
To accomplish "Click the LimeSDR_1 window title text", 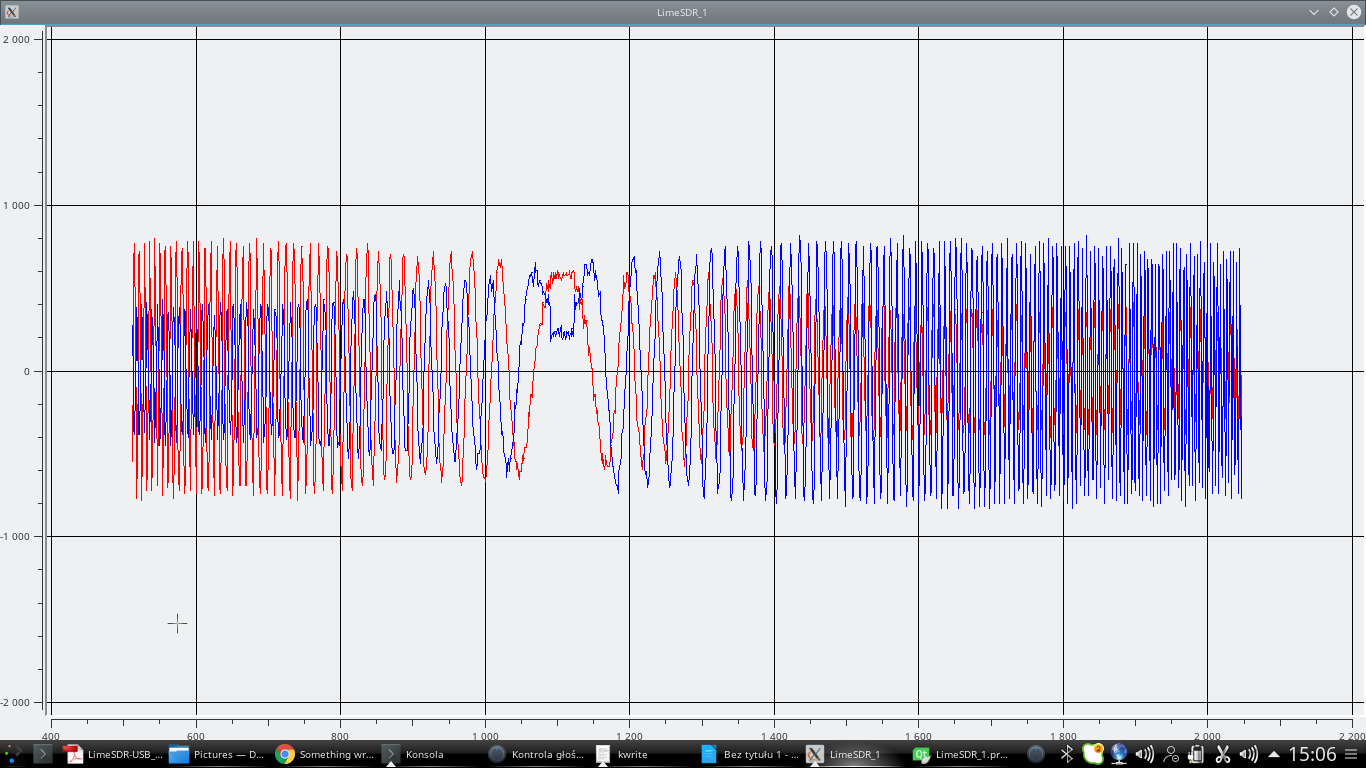I will click(682, 12).
